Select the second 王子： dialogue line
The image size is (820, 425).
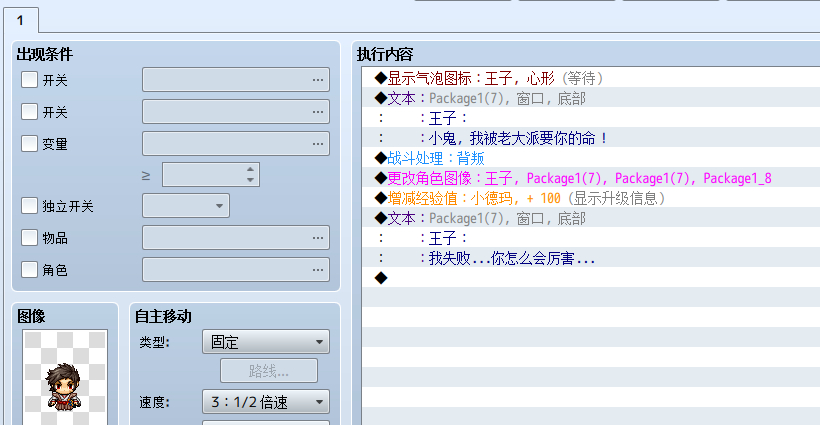[x=591, y=238]
